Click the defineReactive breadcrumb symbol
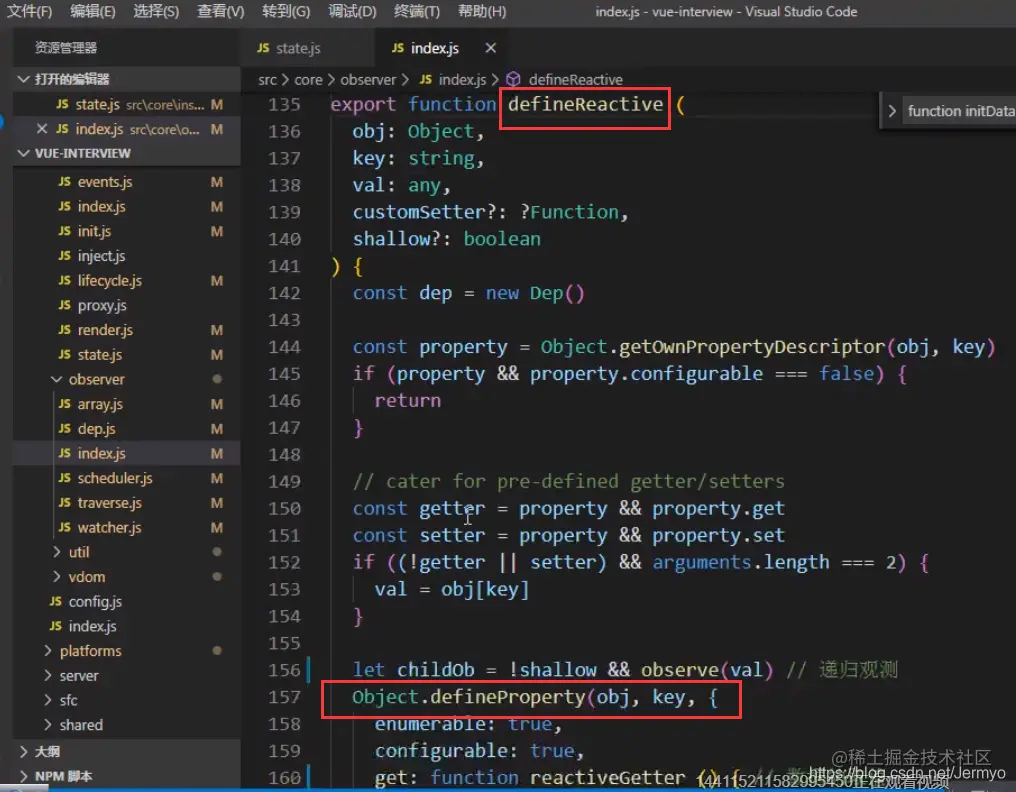The height and width of the screenshot is (792, 1016). coord(575,80)
